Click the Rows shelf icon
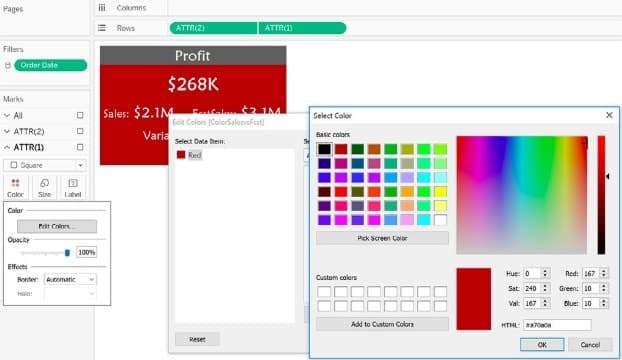This screenshot has width=622, height=360. 102,28
